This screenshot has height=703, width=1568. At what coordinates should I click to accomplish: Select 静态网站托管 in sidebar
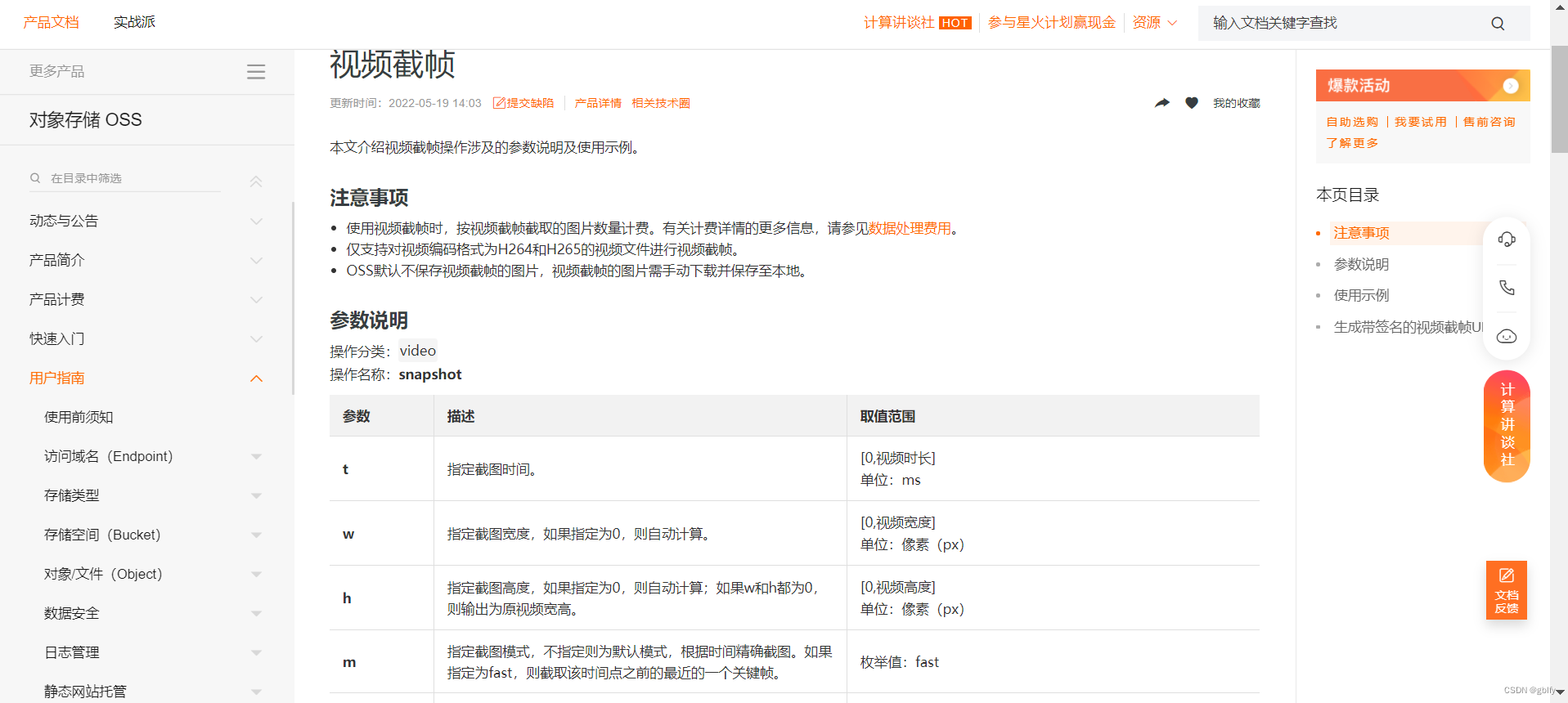coord(85,692)
